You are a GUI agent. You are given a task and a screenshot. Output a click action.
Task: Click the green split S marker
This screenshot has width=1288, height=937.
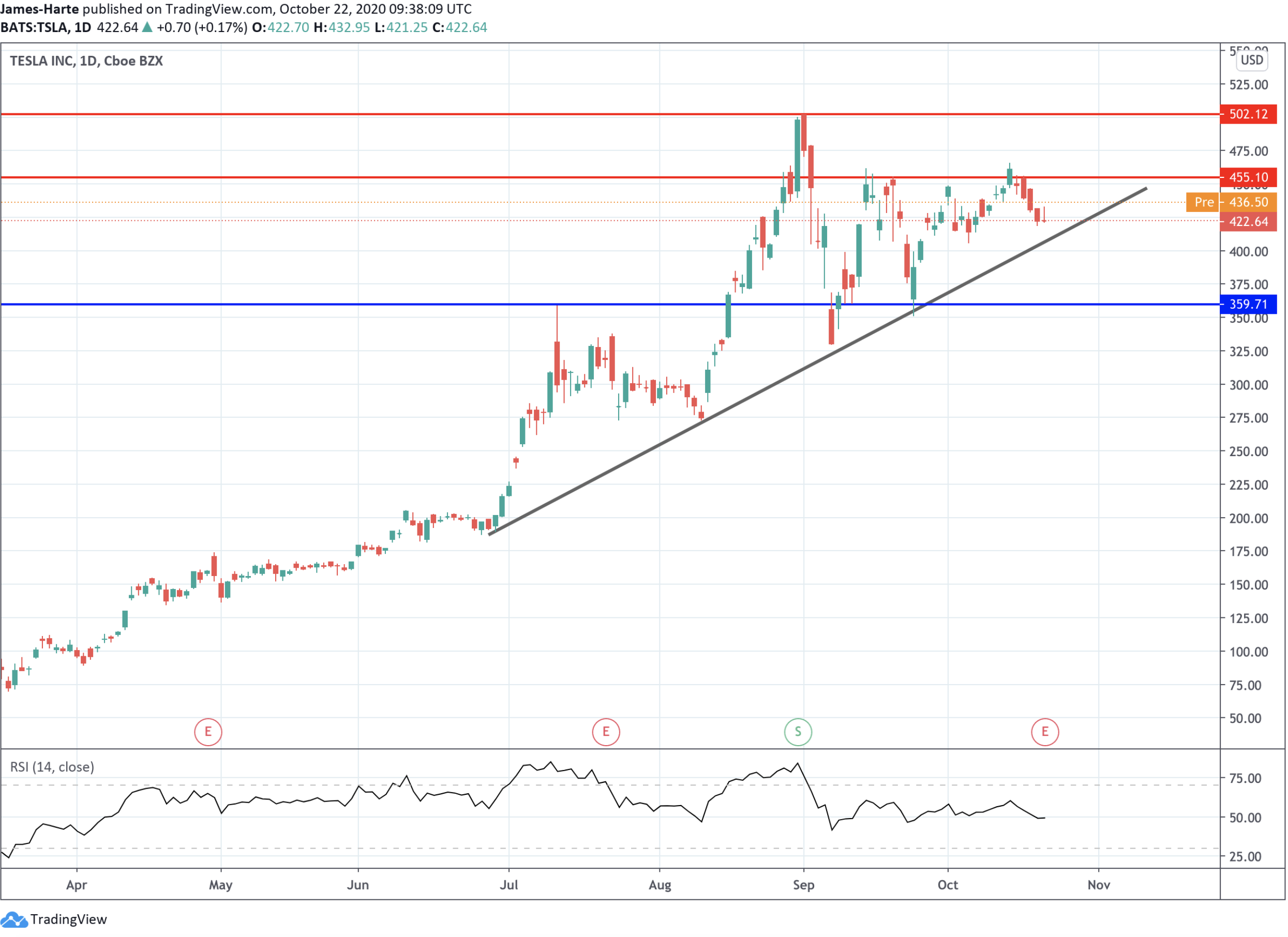(798, 732)
